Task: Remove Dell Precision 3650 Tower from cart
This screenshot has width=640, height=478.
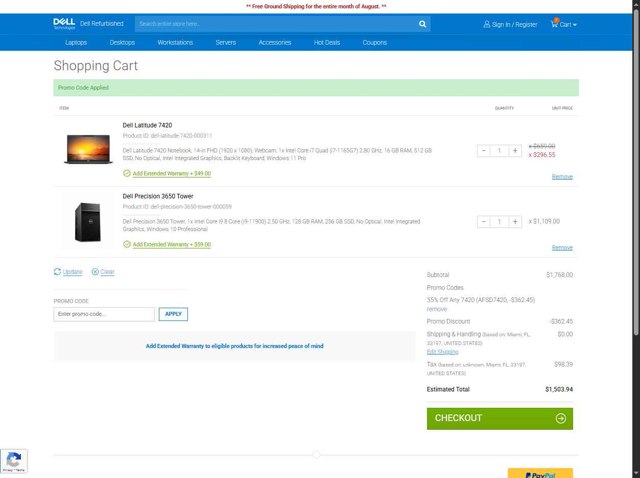Action: click(x=562, y=248)
